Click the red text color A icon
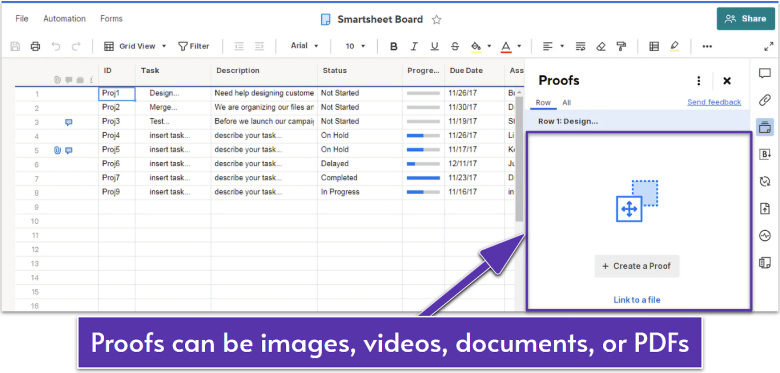This screenshot has width=780, height=373. [506, 46]
